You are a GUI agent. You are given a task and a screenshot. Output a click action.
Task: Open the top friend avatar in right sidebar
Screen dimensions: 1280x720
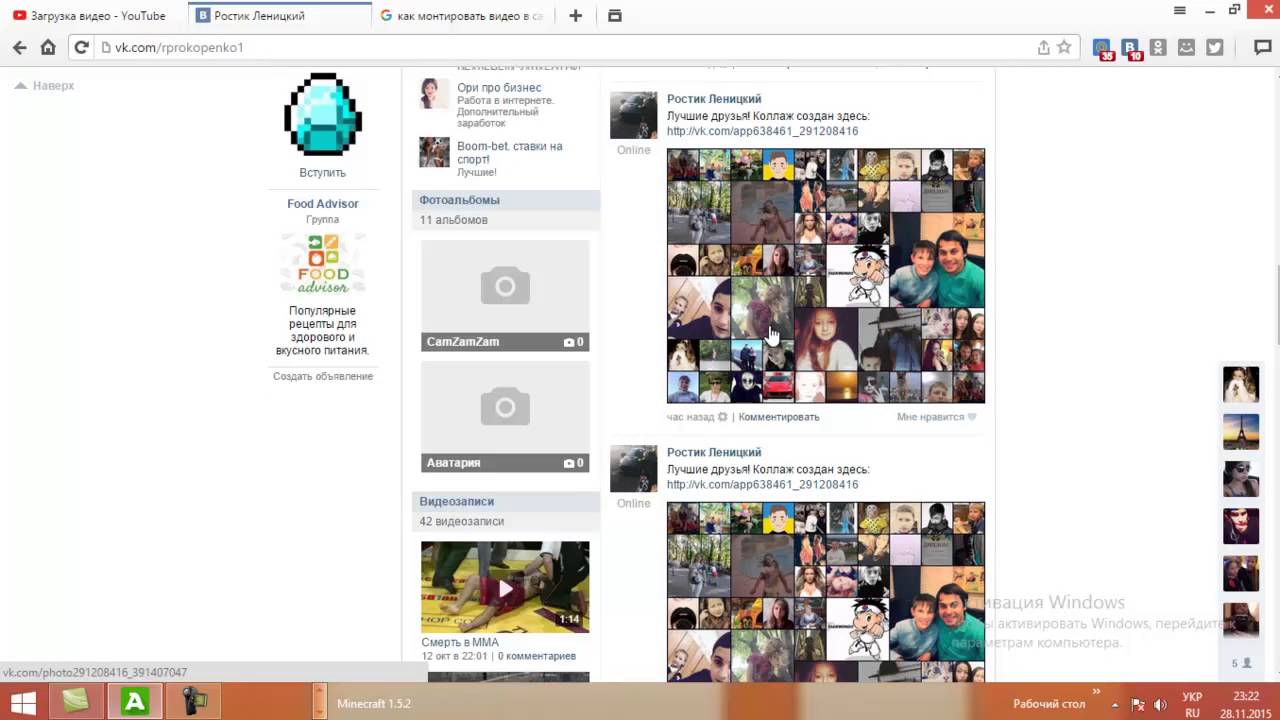1241,384
